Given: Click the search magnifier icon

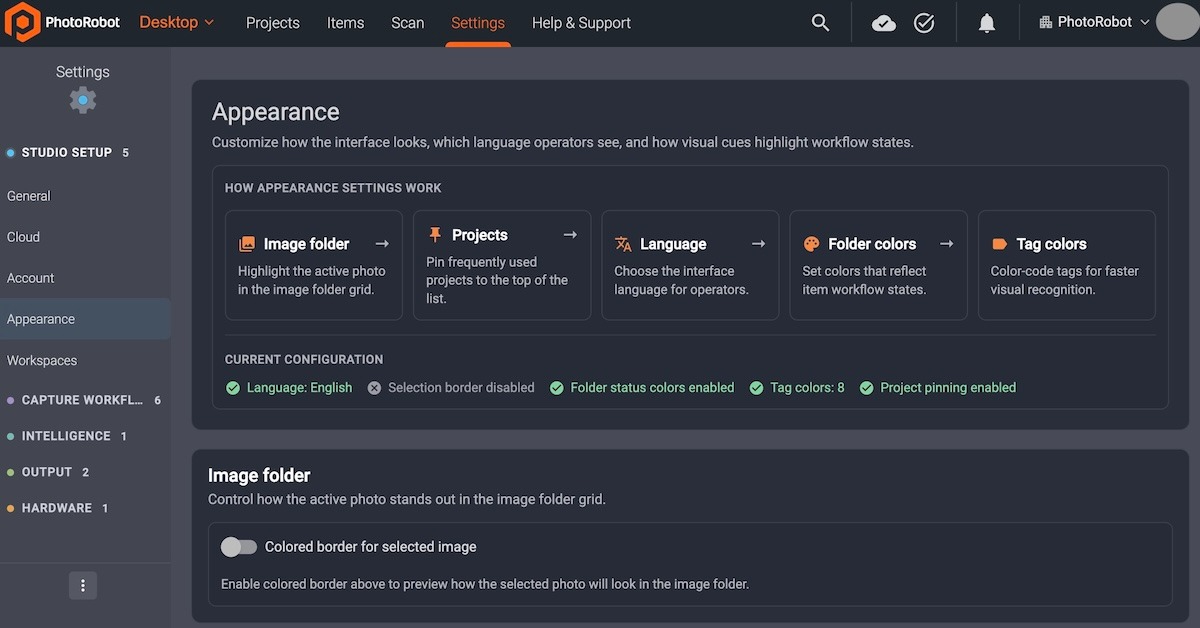Looking at the screenshot, I should point(820,22).
